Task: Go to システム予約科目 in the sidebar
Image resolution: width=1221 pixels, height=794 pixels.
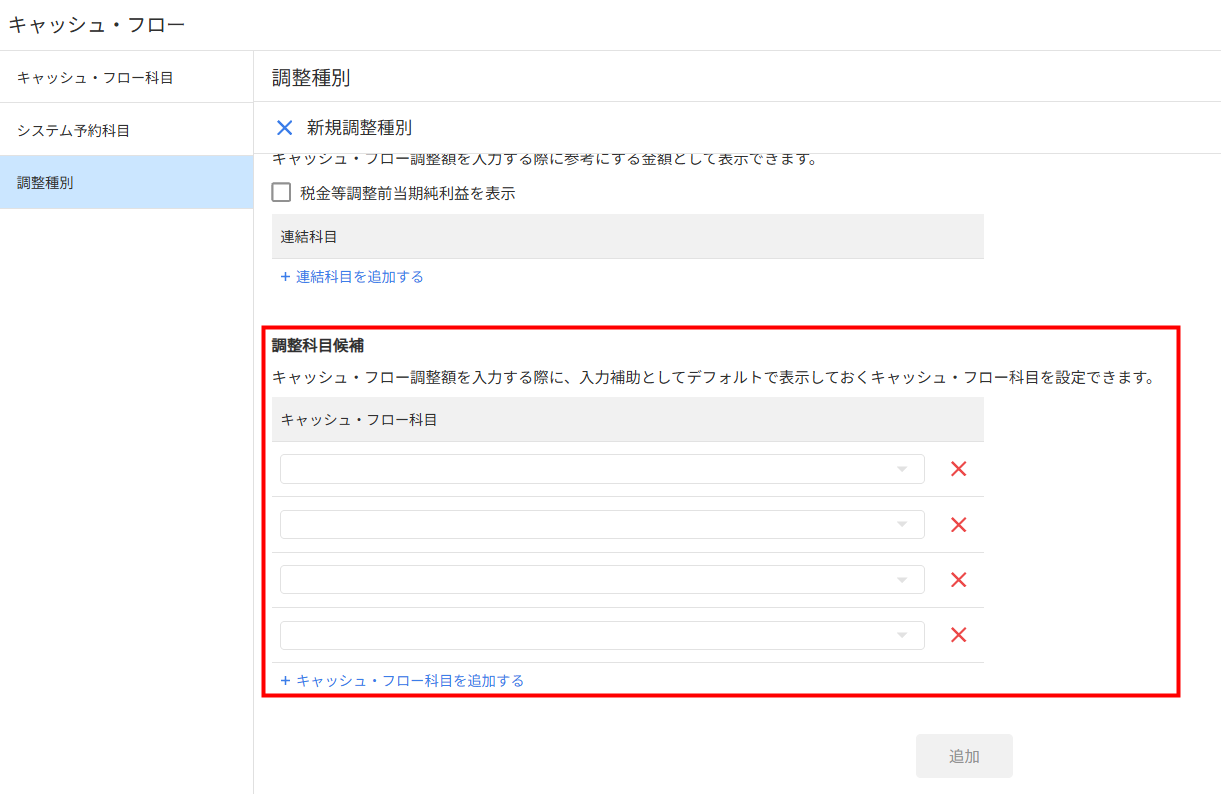Action: tap(73, 130)
